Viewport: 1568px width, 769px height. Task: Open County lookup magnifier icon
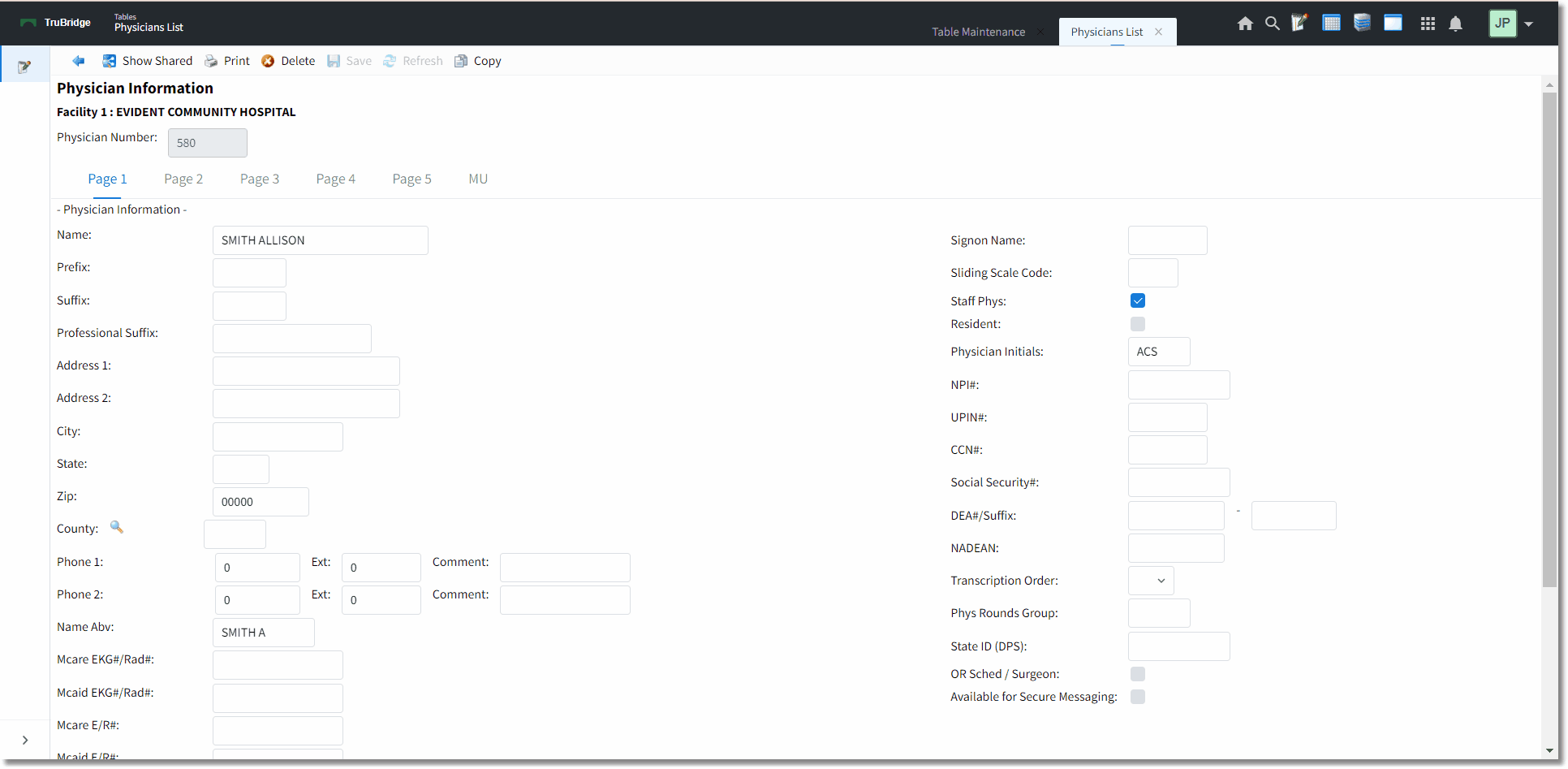tap(117, 527)
